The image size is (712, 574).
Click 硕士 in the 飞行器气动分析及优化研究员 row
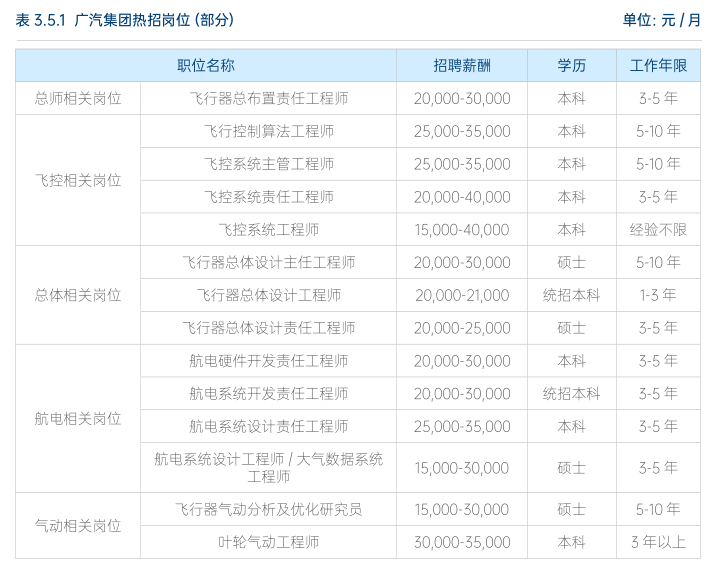coord(572,509)
